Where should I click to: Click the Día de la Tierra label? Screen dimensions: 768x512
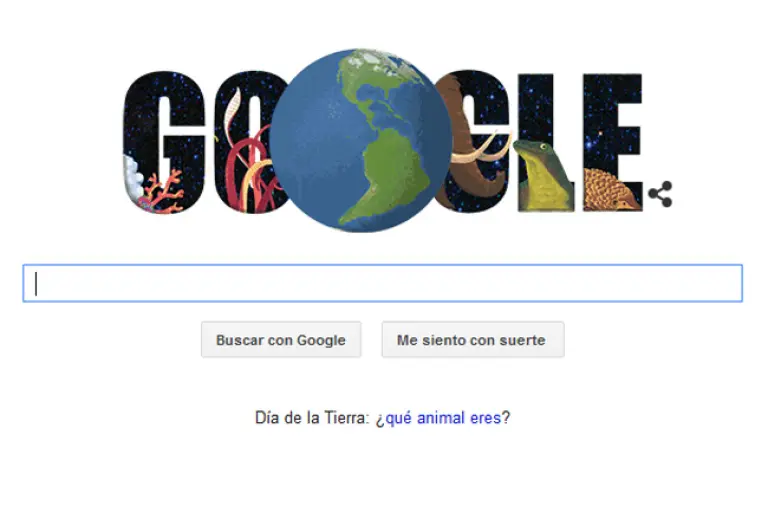point(312,418)
